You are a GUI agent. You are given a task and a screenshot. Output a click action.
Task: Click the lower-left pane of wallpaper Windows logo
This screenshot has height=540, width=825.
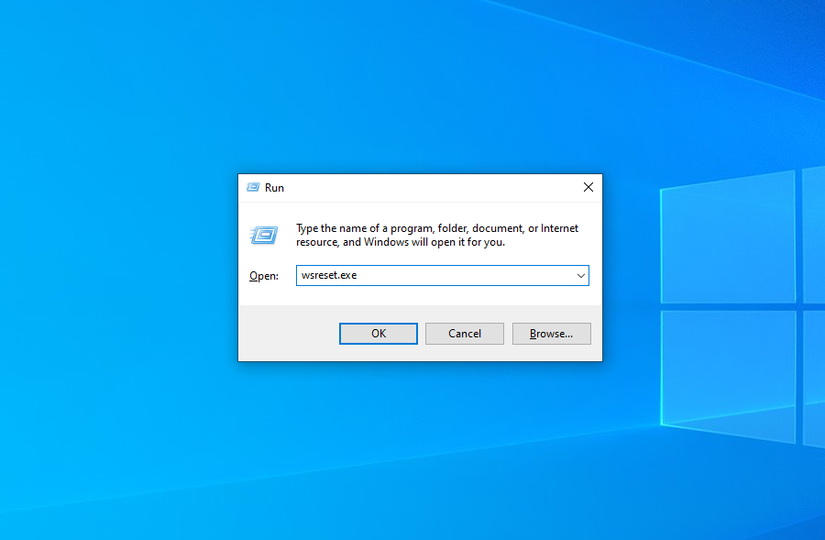click(727, 372)
